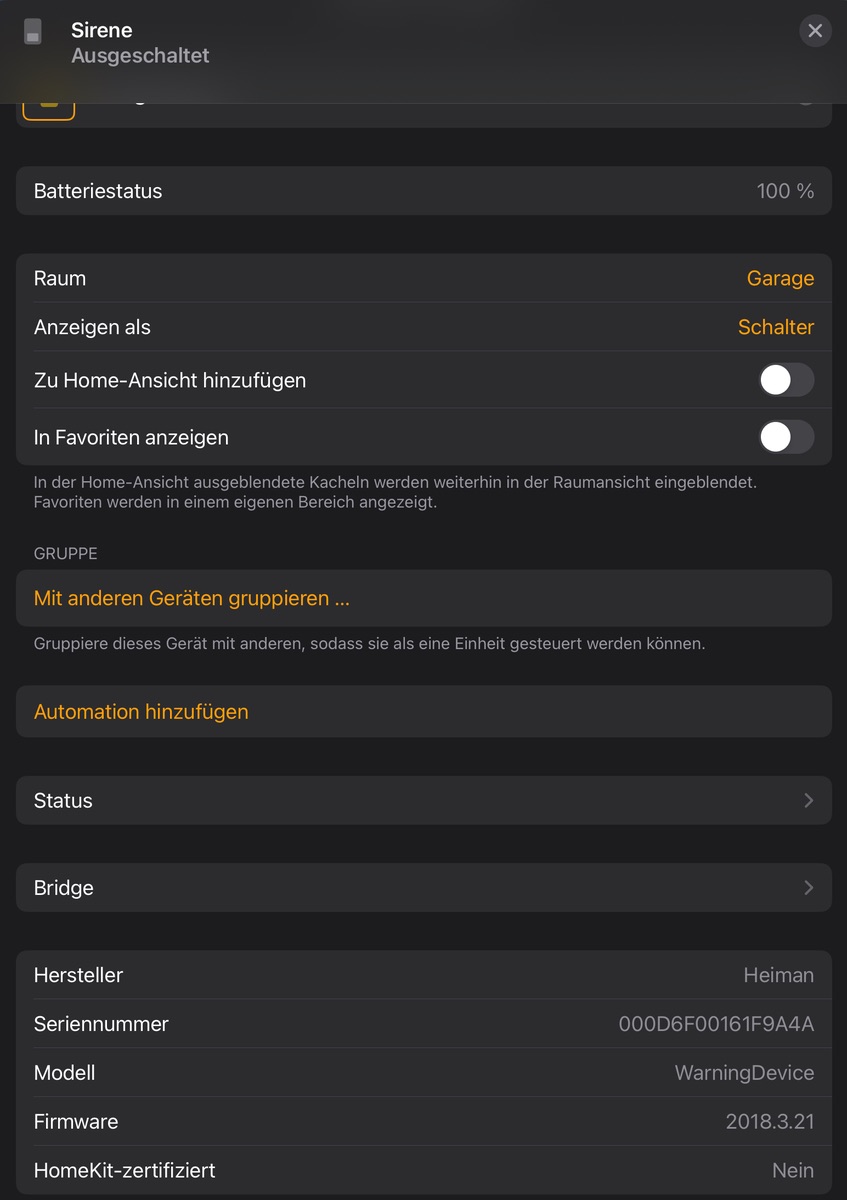Click the Seriennummer value 000D6F00161F9A4A
Screen dimensions: 847x1200
716,1024
